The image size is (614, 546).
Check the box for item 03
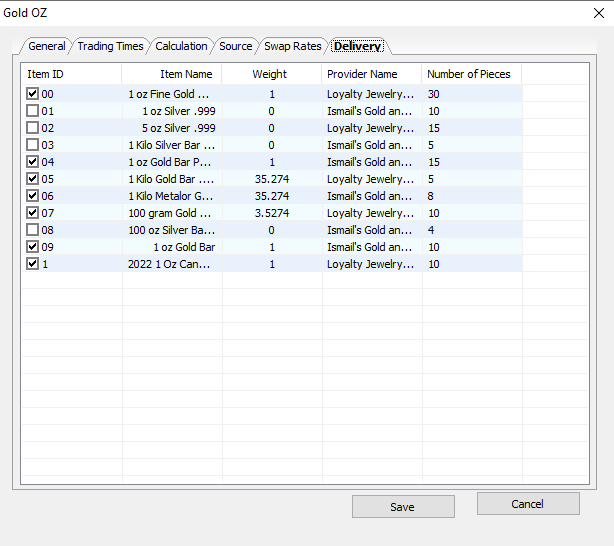click(x=33, y=145)
